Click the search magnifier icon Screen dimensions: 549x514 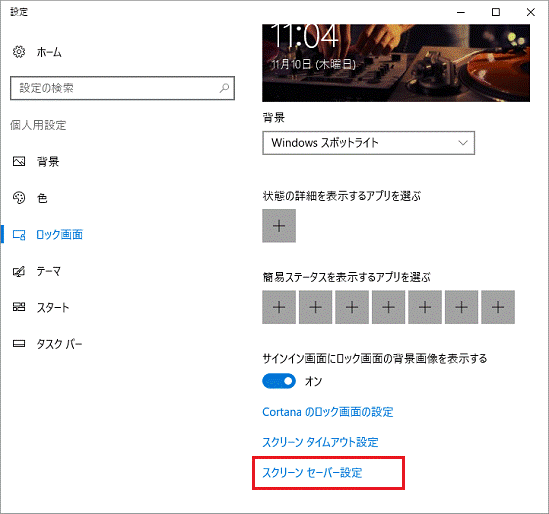(x=224, y=88)
